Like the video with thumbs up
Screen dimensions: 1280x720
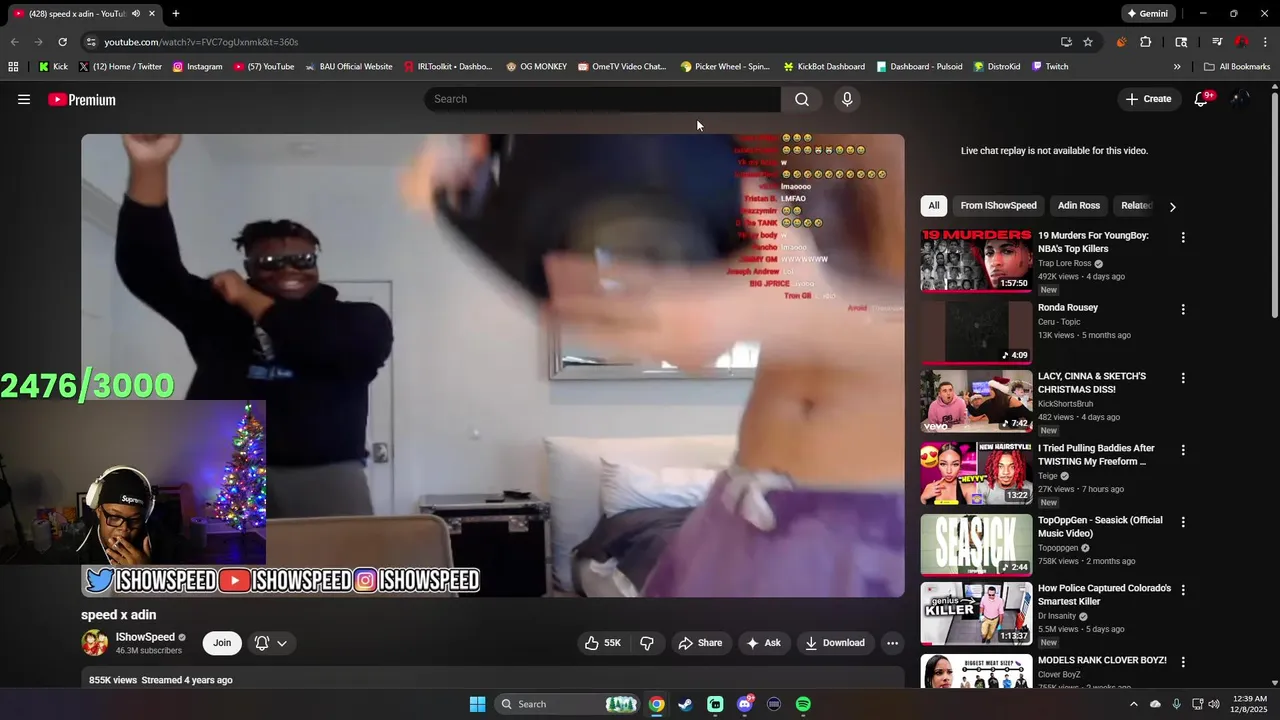click(604, 643)
